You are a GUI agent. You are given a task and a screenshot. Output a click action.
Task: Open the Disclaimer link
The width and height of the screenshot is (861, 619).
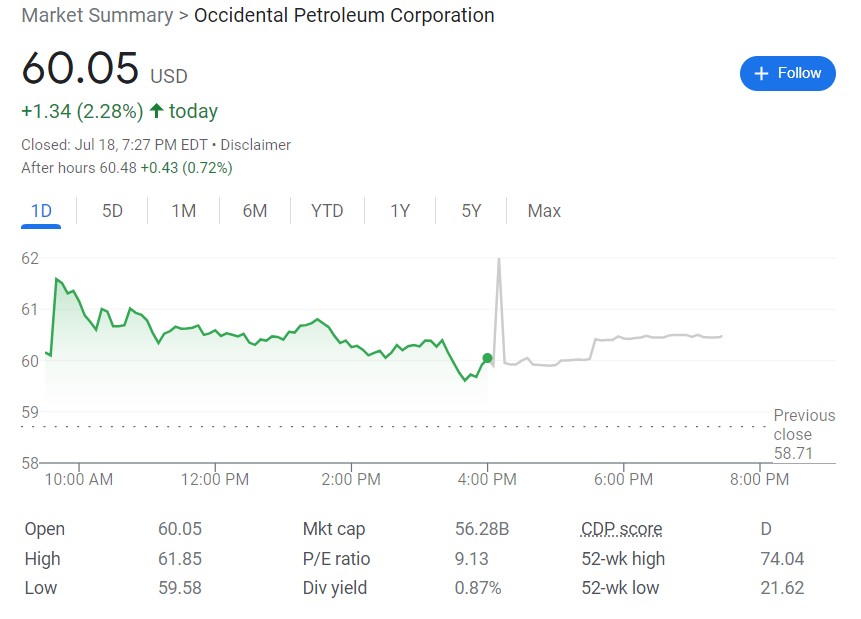click(x=255, y=145)
